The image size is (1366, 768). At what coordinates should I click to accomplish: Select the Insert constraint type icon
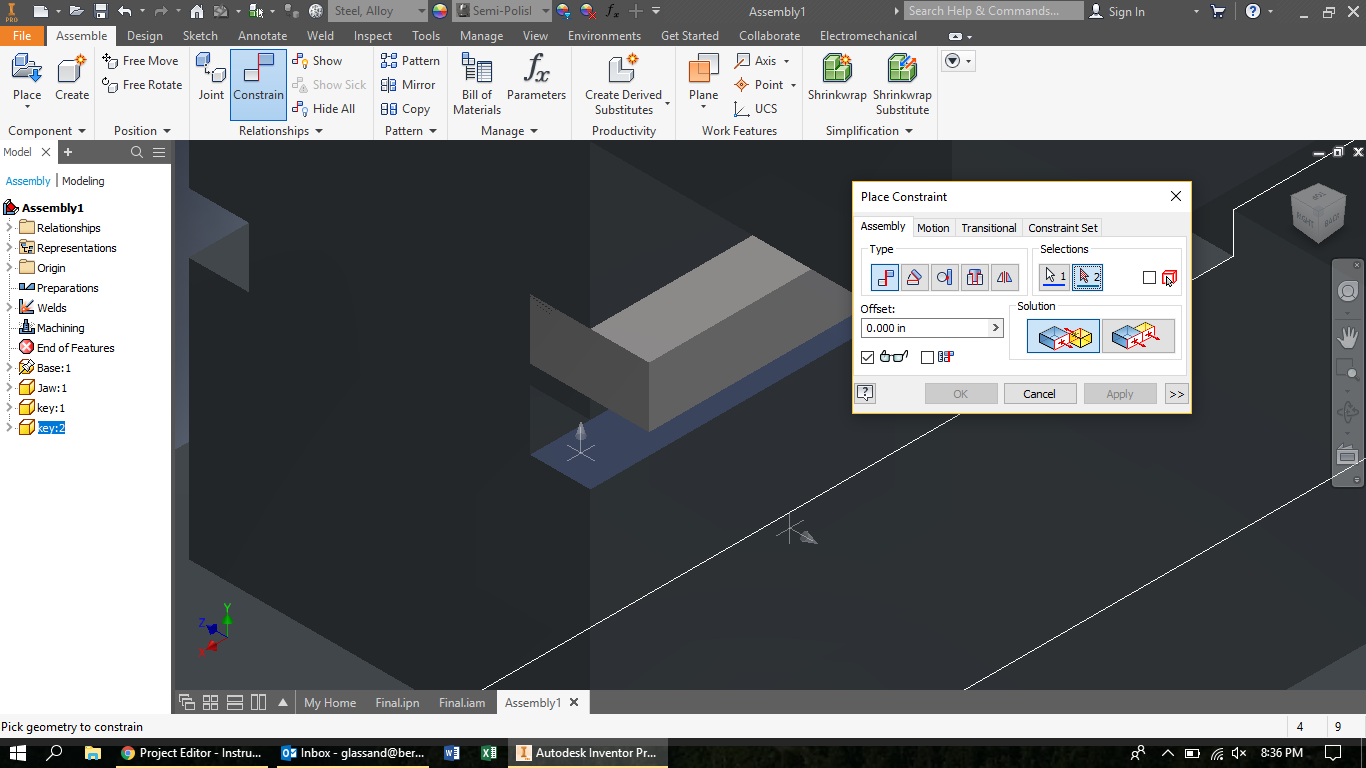[x=975, y=277]
